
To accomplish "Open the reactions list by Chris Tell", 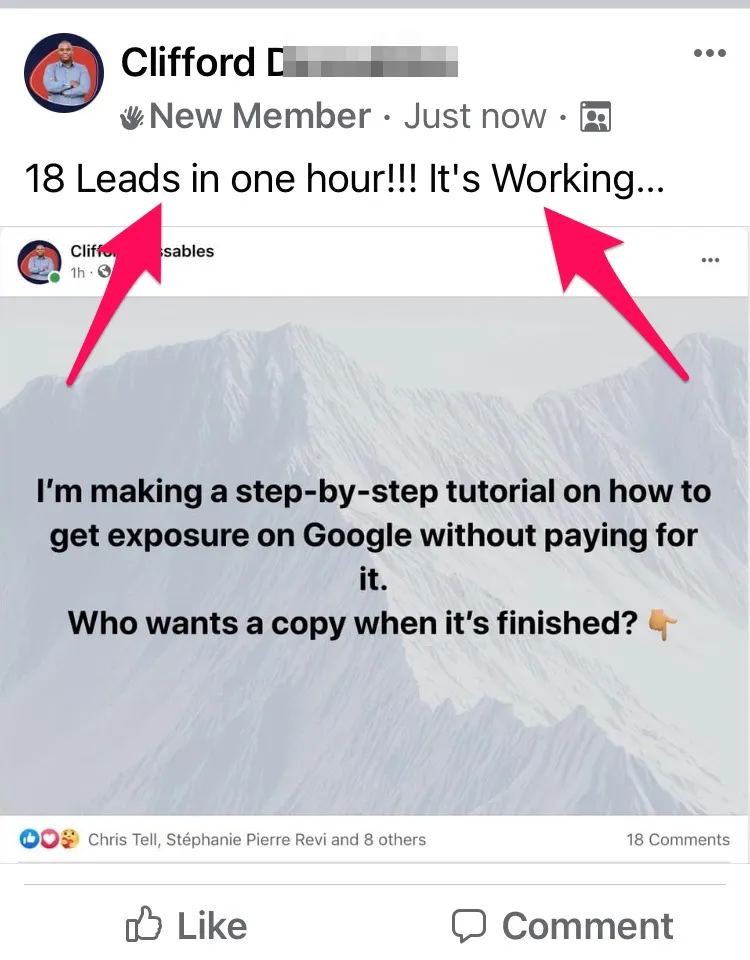I will pyautogui.click(x=257, y=839).
